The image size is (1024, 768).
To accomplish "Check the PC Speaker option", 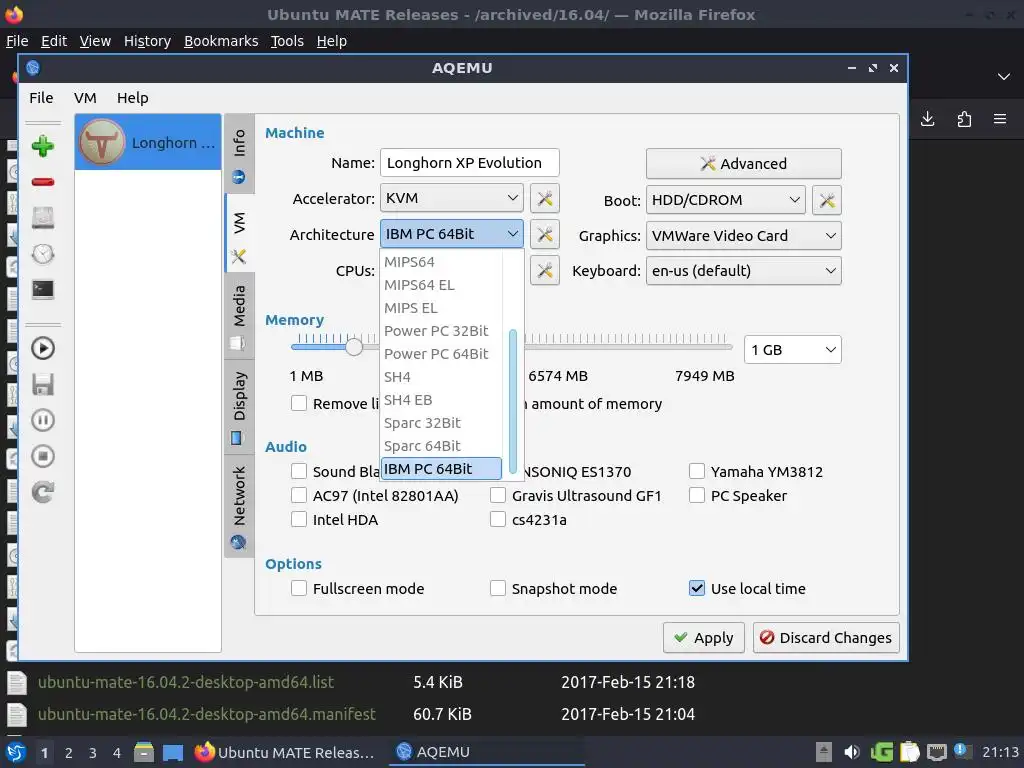I will (697, 496).
